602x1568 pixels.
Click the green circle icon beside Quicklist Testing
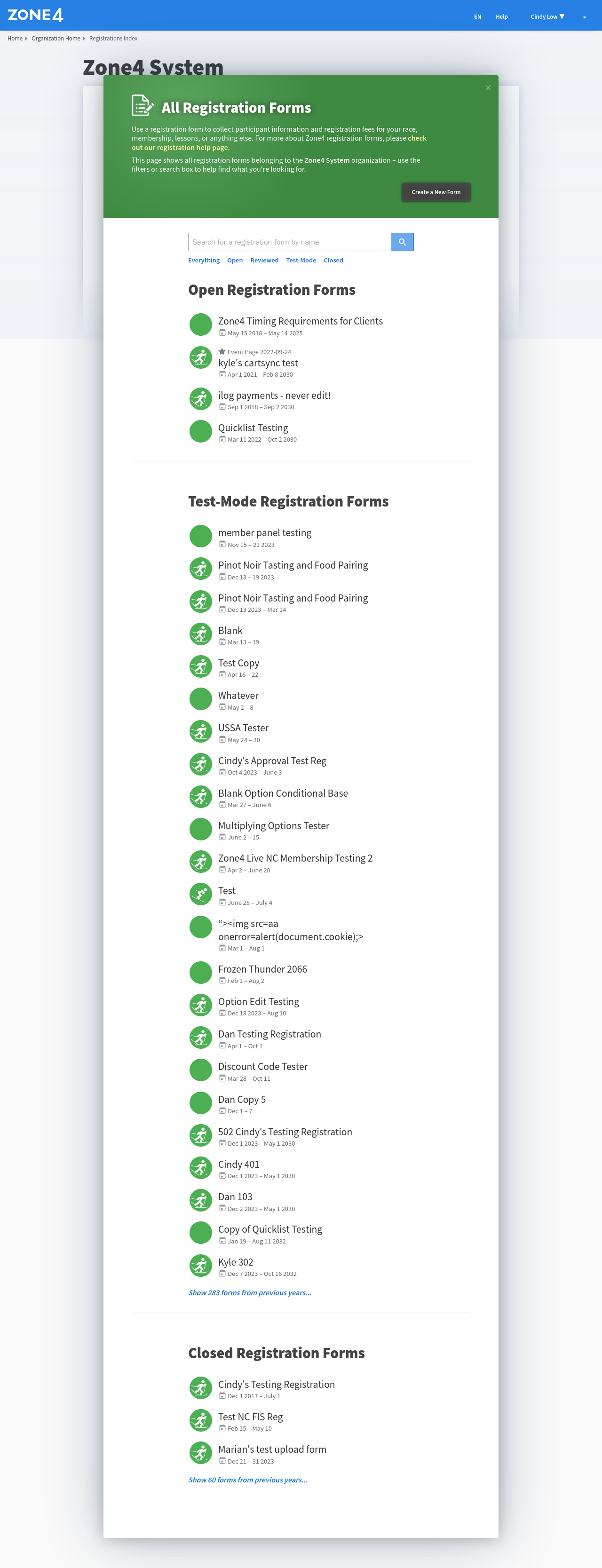(x=200, y=432)
